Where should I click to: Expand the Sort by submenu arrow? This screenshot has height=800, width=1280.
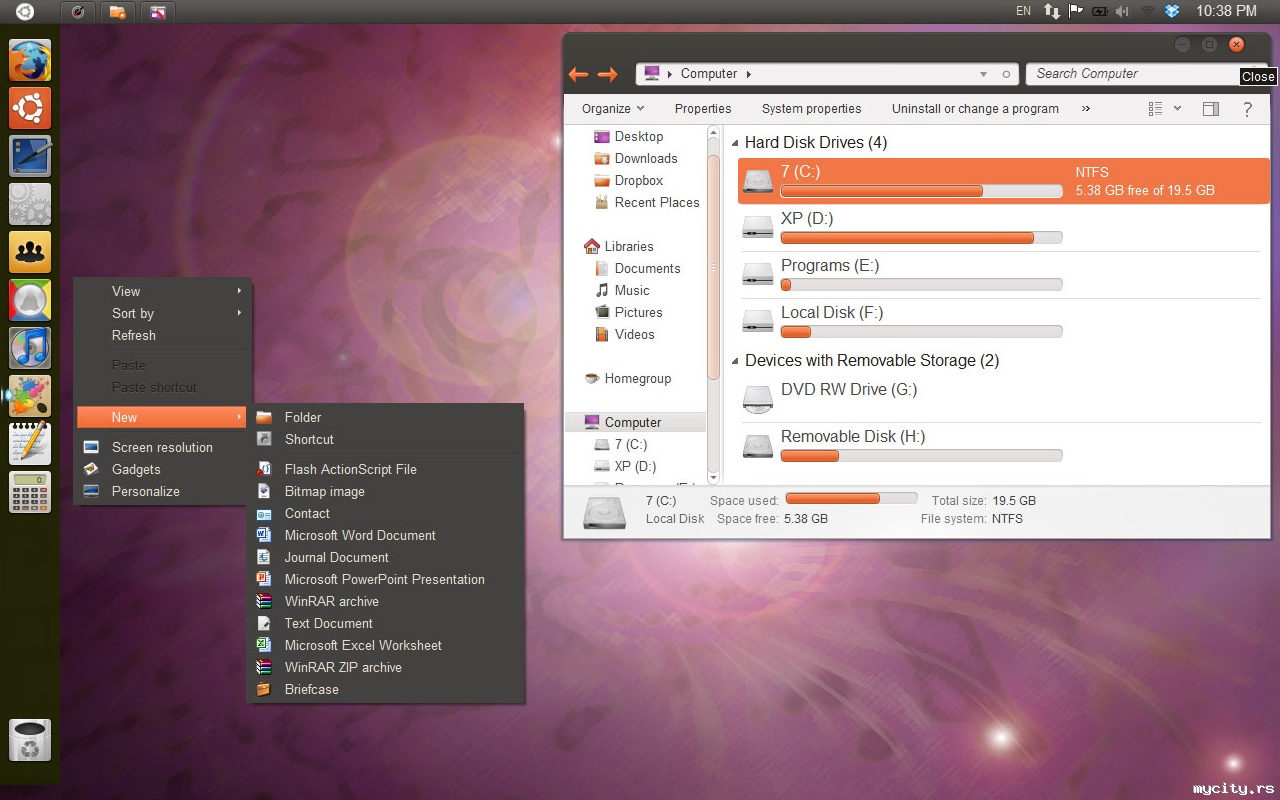(x=239, y=313)
